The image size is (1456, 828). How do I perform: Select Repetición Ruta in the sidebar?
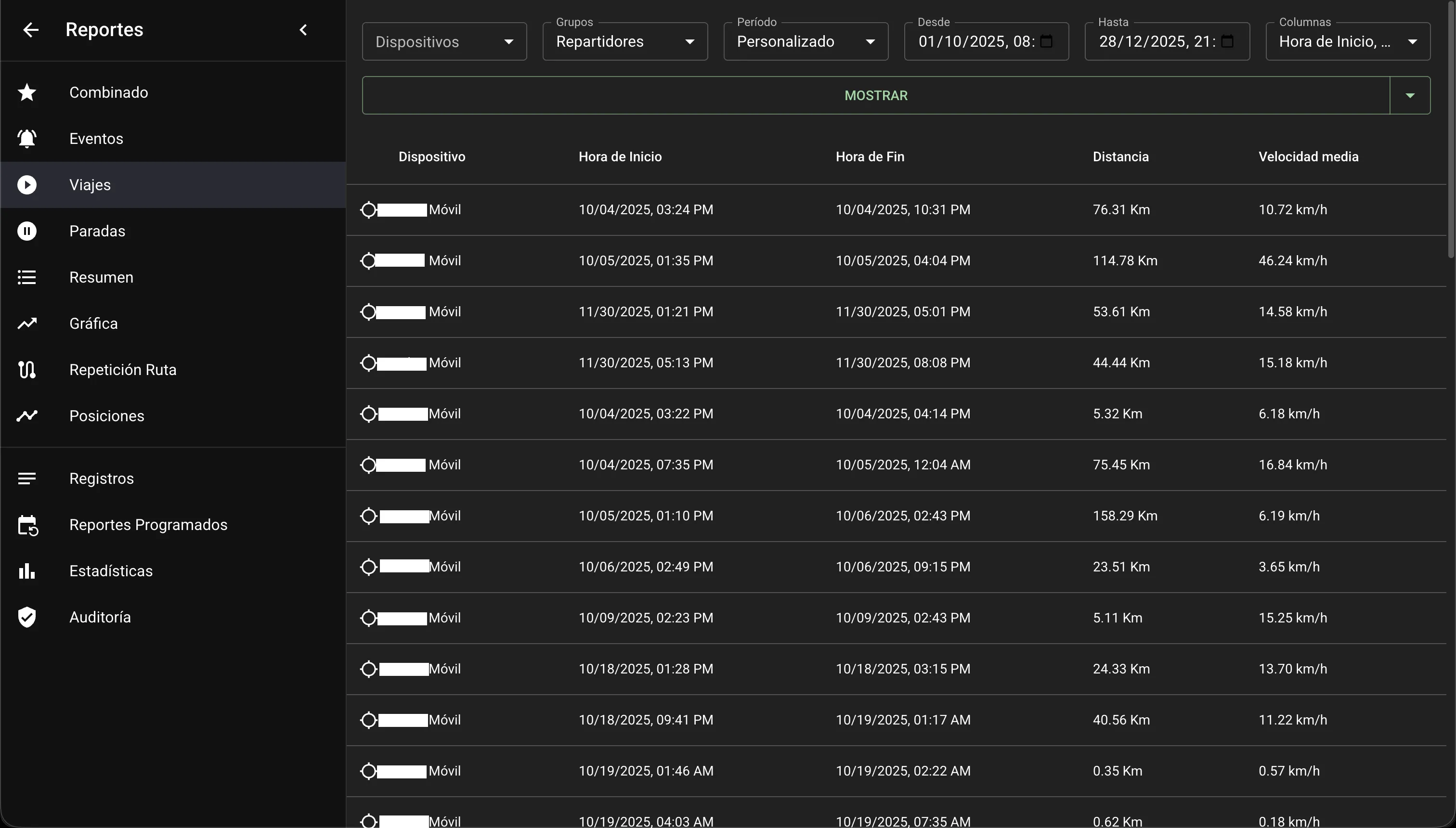[122, 370]
